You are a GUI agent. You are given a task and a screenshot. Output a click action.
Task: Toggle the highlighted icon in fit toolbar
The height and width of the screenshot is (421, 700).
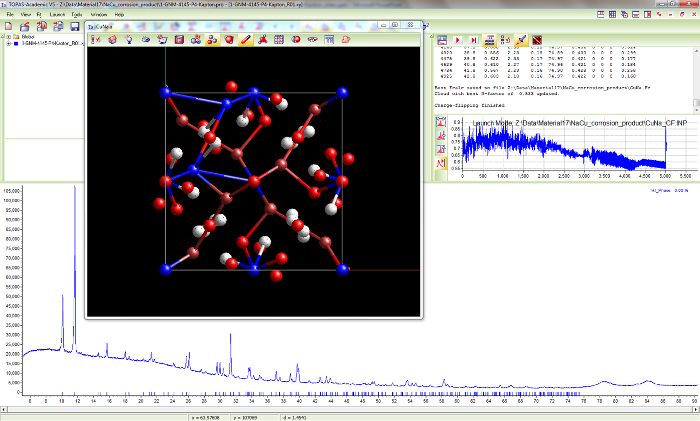pos(490,41)
